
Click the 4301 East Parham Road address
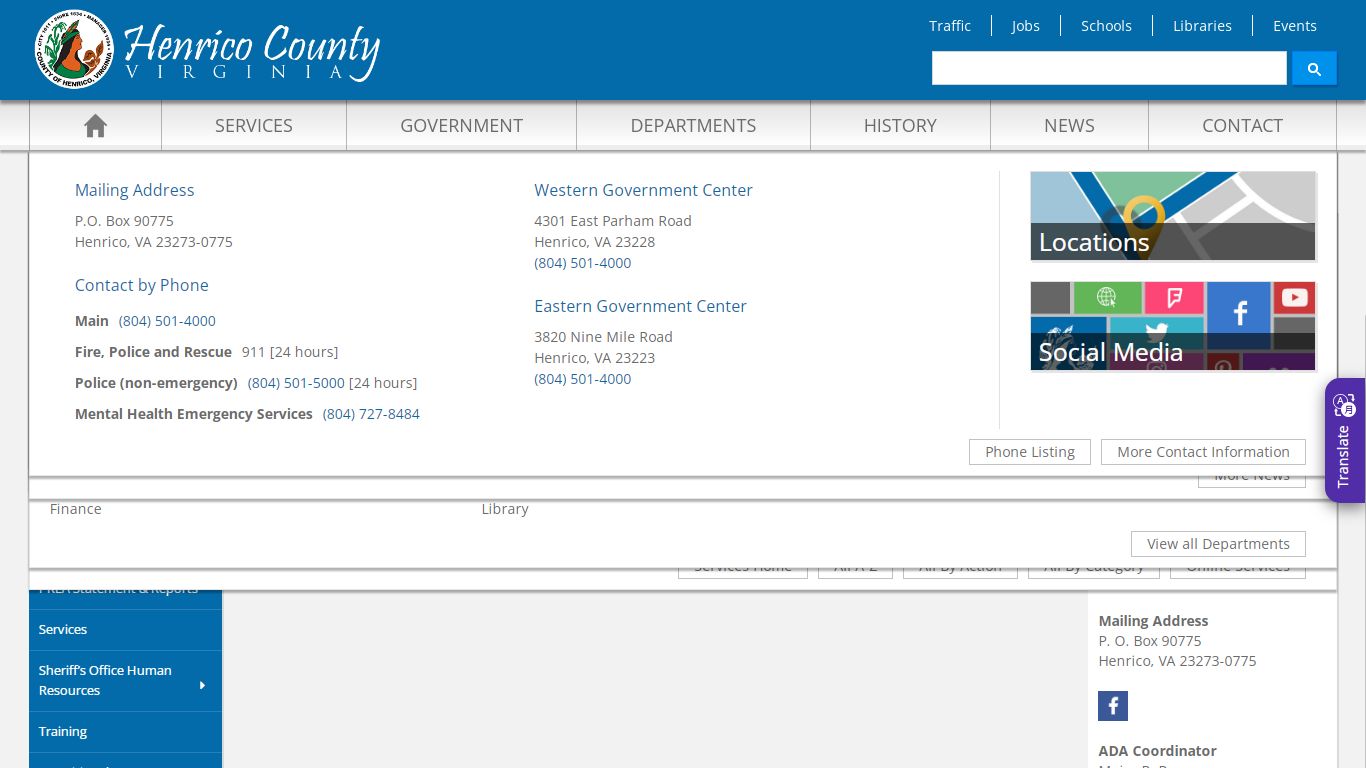pos(613,221)
